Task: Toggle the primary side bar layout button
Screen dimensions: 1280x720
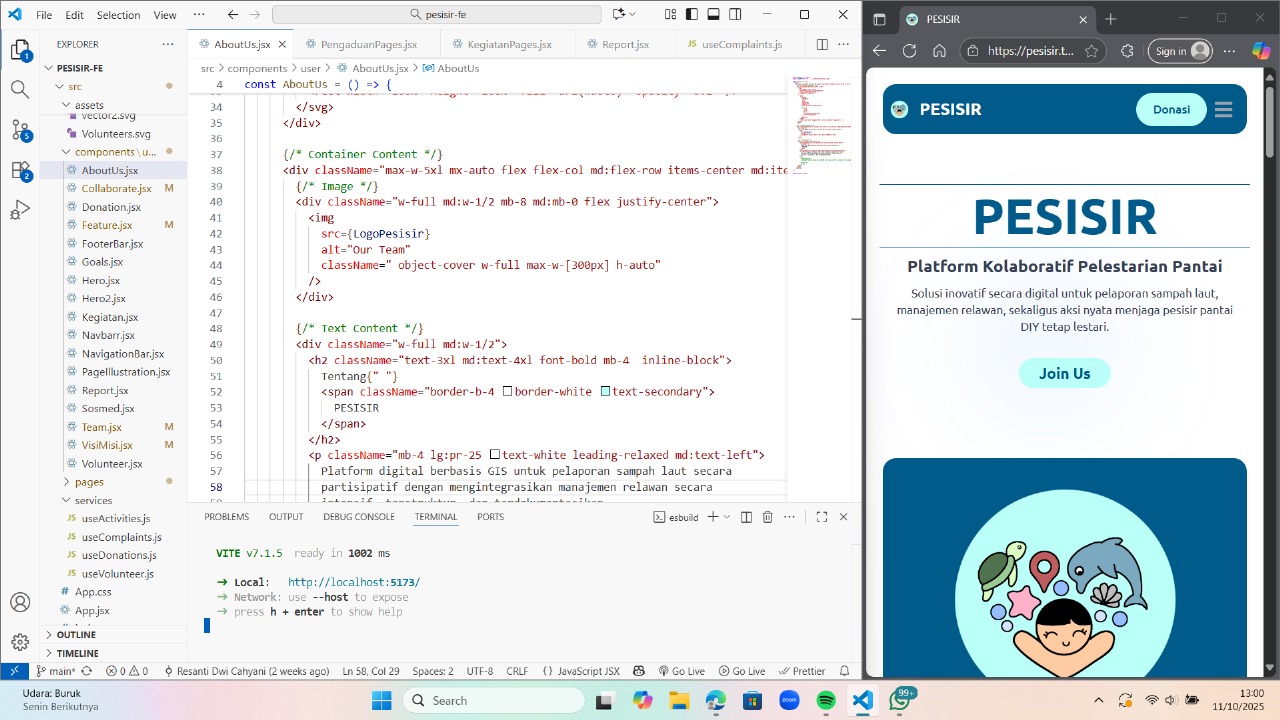Action: (691, 15)
